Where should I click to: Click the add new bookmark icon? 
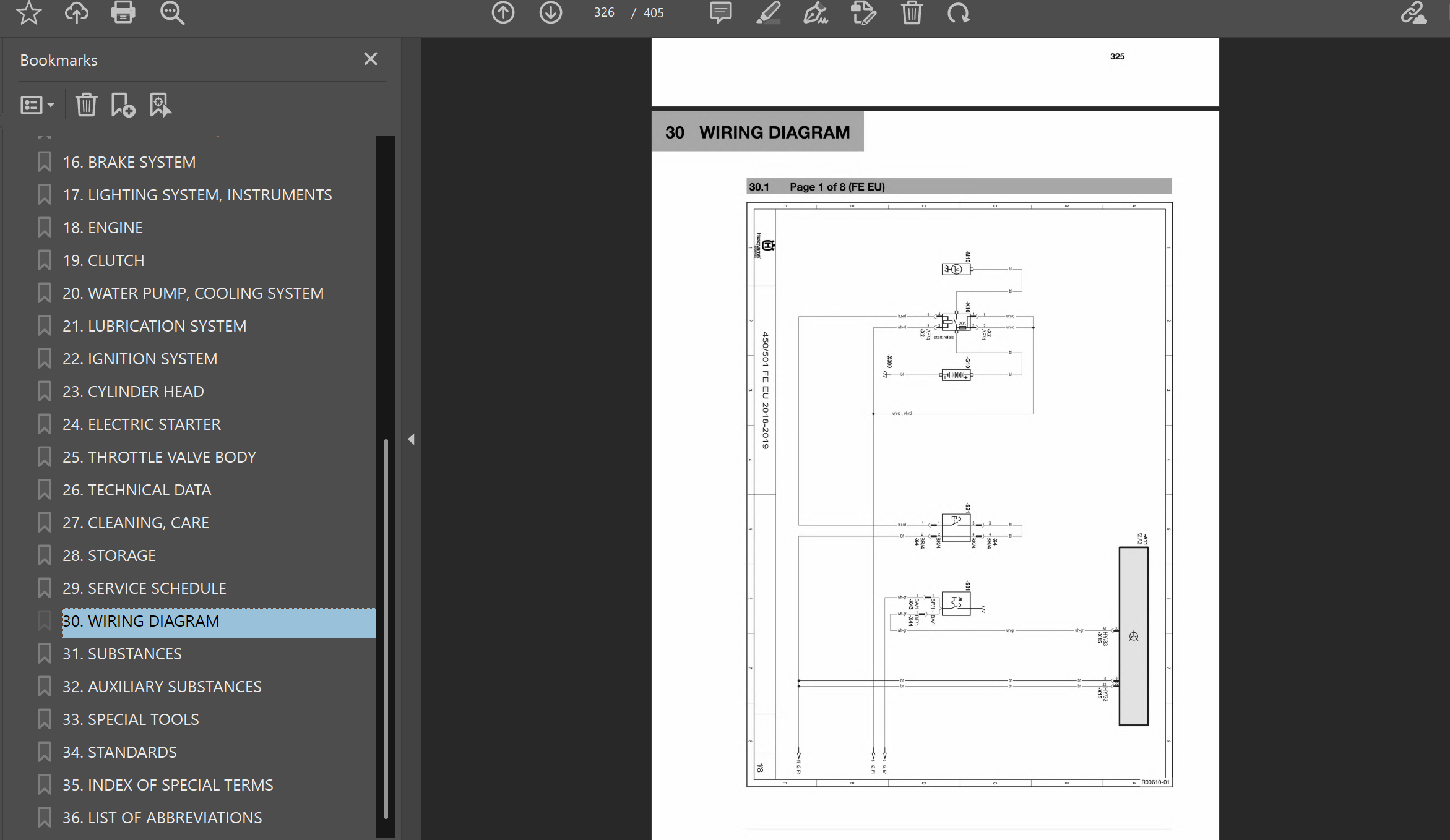[x=123, y=105]
